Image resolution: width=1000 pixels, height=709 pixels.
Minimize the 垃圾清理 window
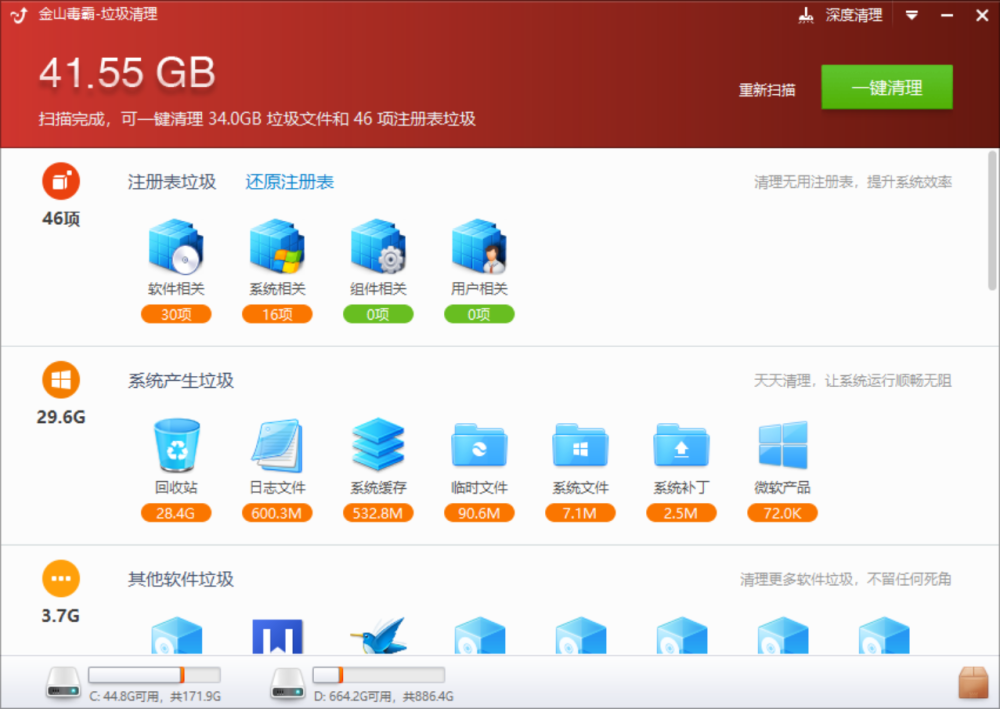pyautogui.click(x=947, y=15)
